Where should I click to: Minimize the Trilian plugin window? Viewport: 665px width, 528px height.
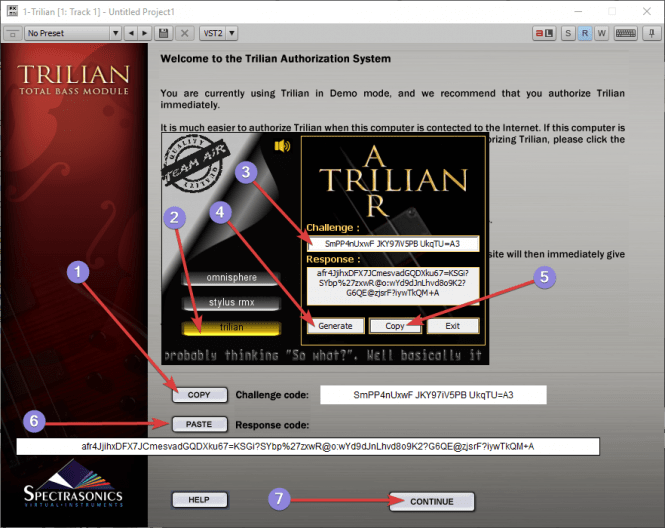[578, 11]
